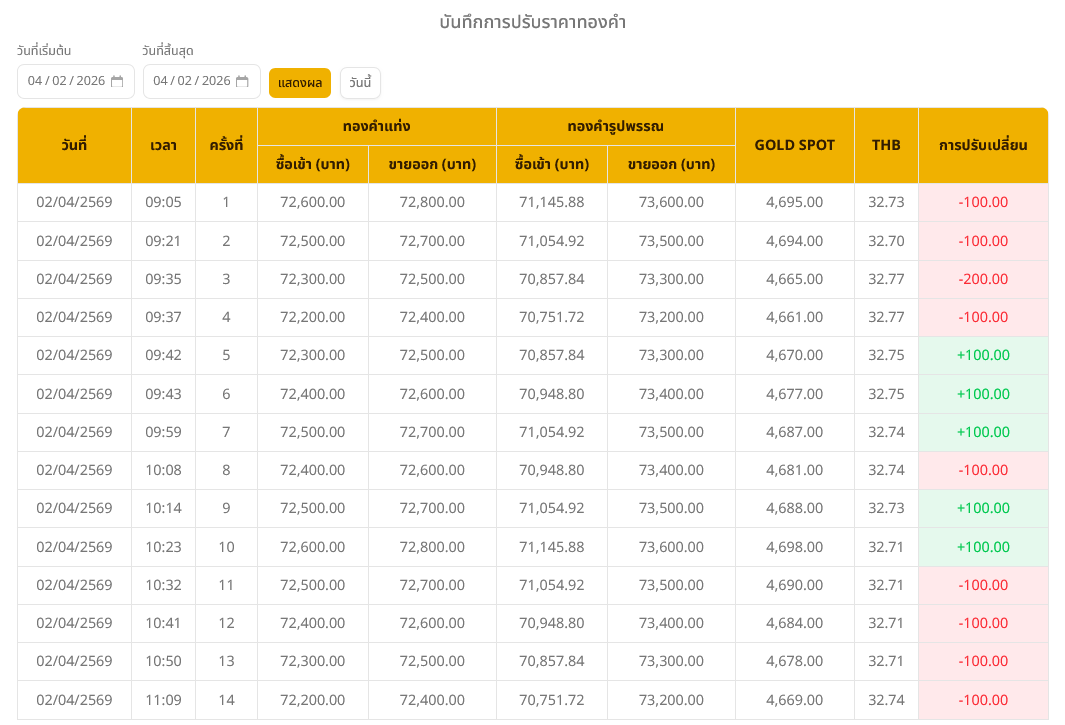Select the 32.70 THB rate cell
The height and width of the screenshot is (725, 1065).
pos(886,241)
